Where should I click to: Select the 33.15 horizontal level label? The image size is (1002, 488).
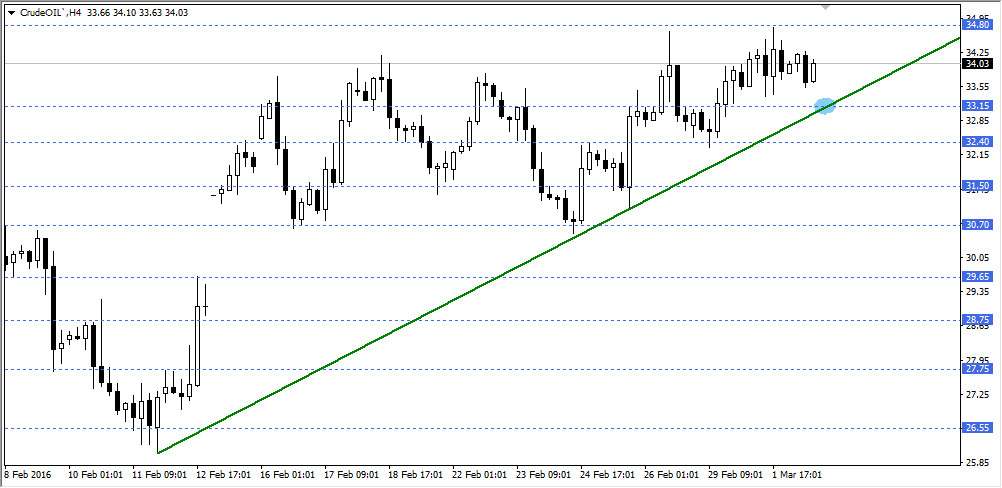point(976,105)
